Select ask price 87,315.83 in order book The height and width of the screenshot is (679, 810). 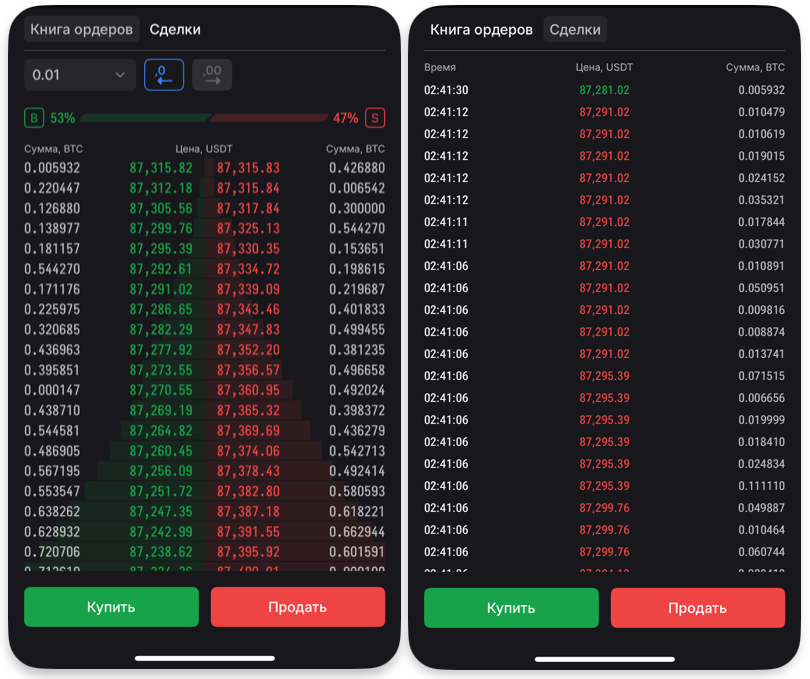coord(248,168)
